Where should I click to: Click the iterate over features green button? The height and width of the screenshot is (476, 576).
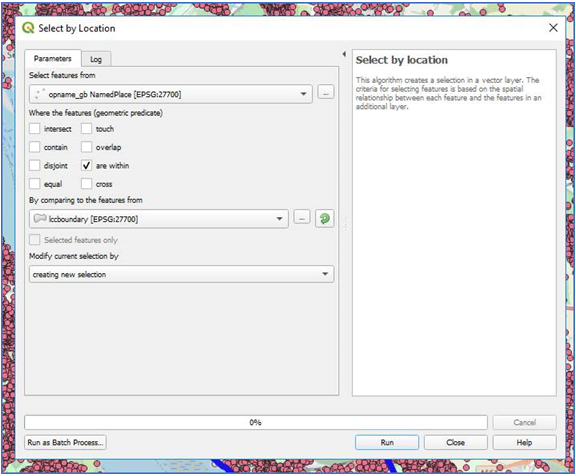point(325,219)
